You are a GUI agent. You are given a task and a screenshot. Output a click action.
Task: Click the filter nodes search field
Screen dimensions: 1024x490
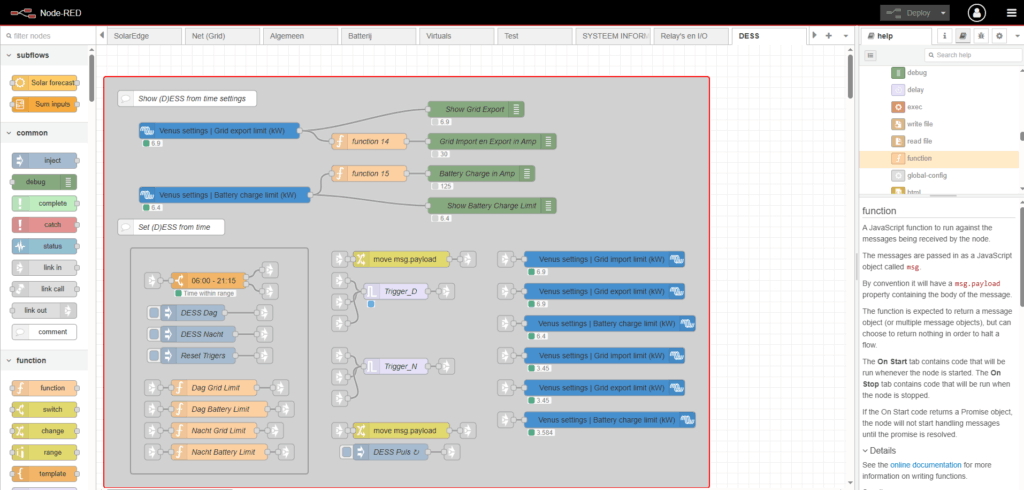click(50, 36)
